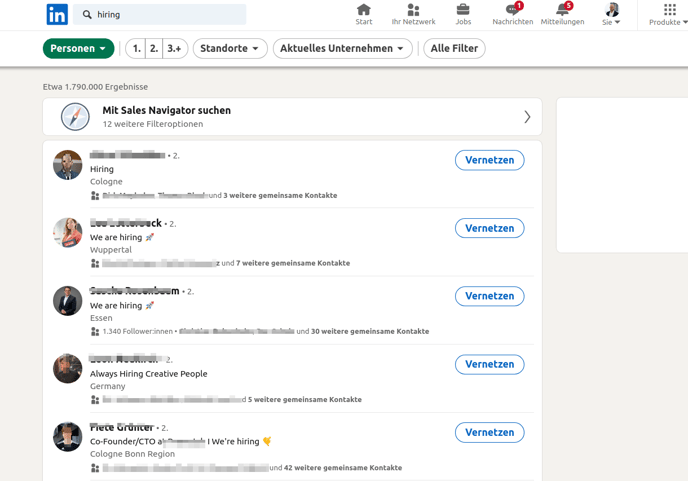Open the Sie profile menu
This screenshot has height=481, width=688.
pos(611,14)
